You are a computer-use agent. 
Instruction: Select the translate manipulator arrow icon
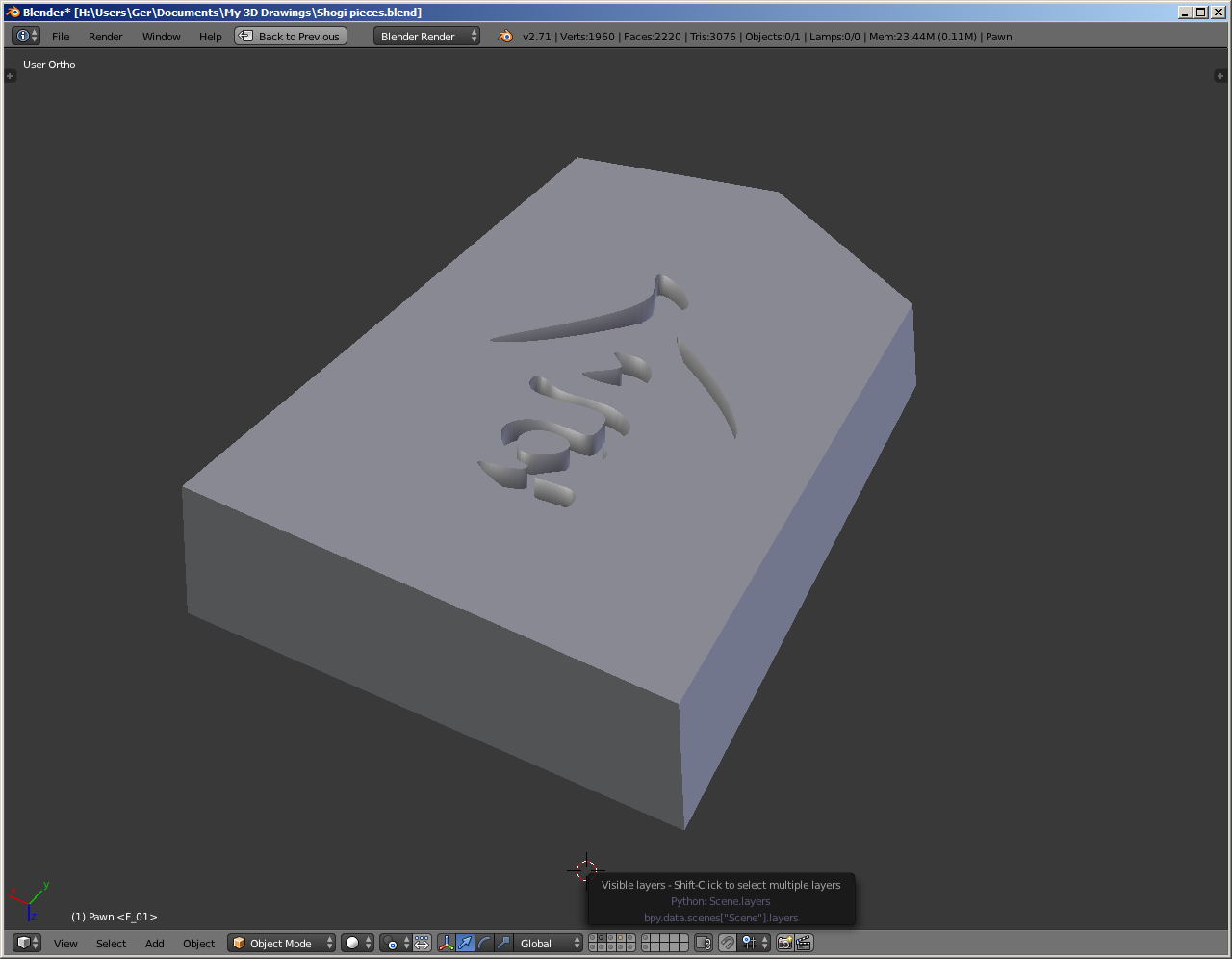pos(465,943)
